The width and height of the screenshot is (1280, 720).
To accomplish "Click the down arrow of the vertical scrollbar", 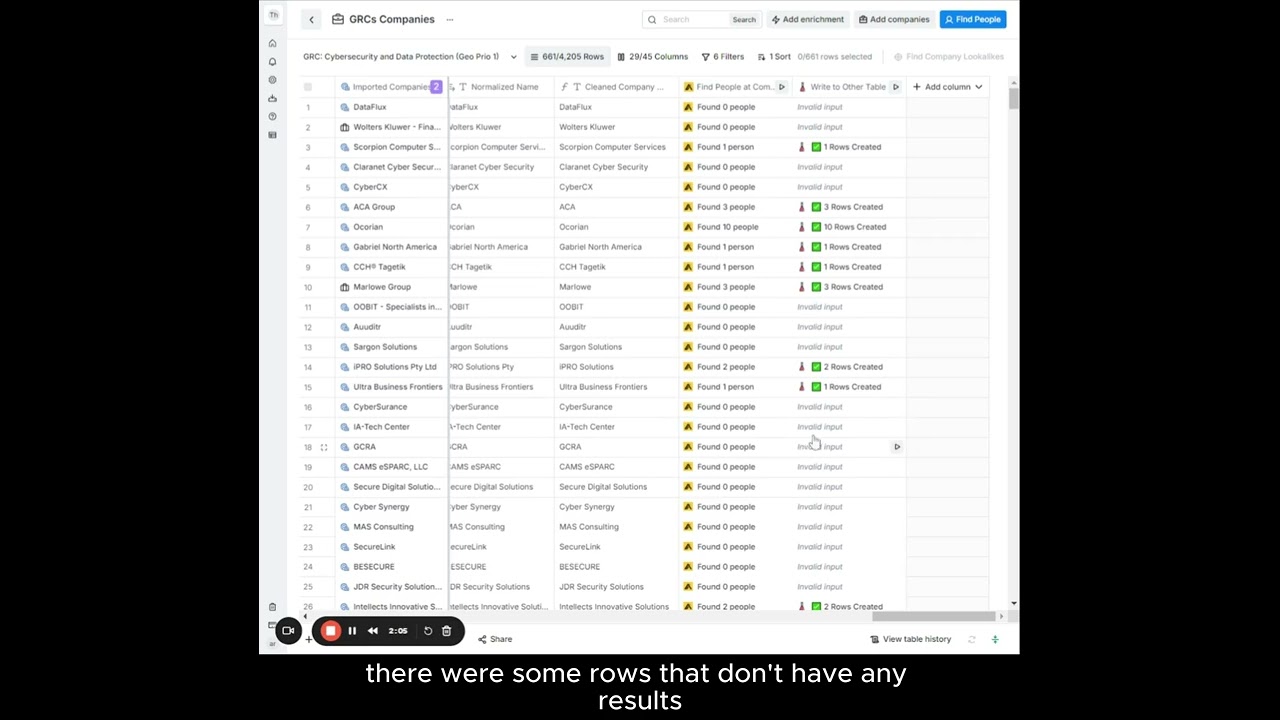I will point(1014,603).
